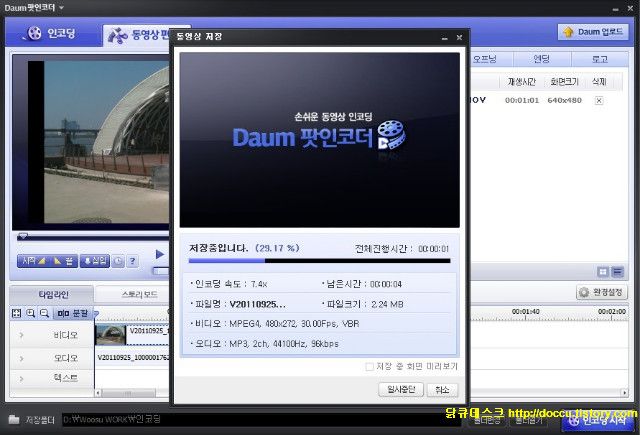
Task: Click the 재생시간 column header
Action: (522, 82)
